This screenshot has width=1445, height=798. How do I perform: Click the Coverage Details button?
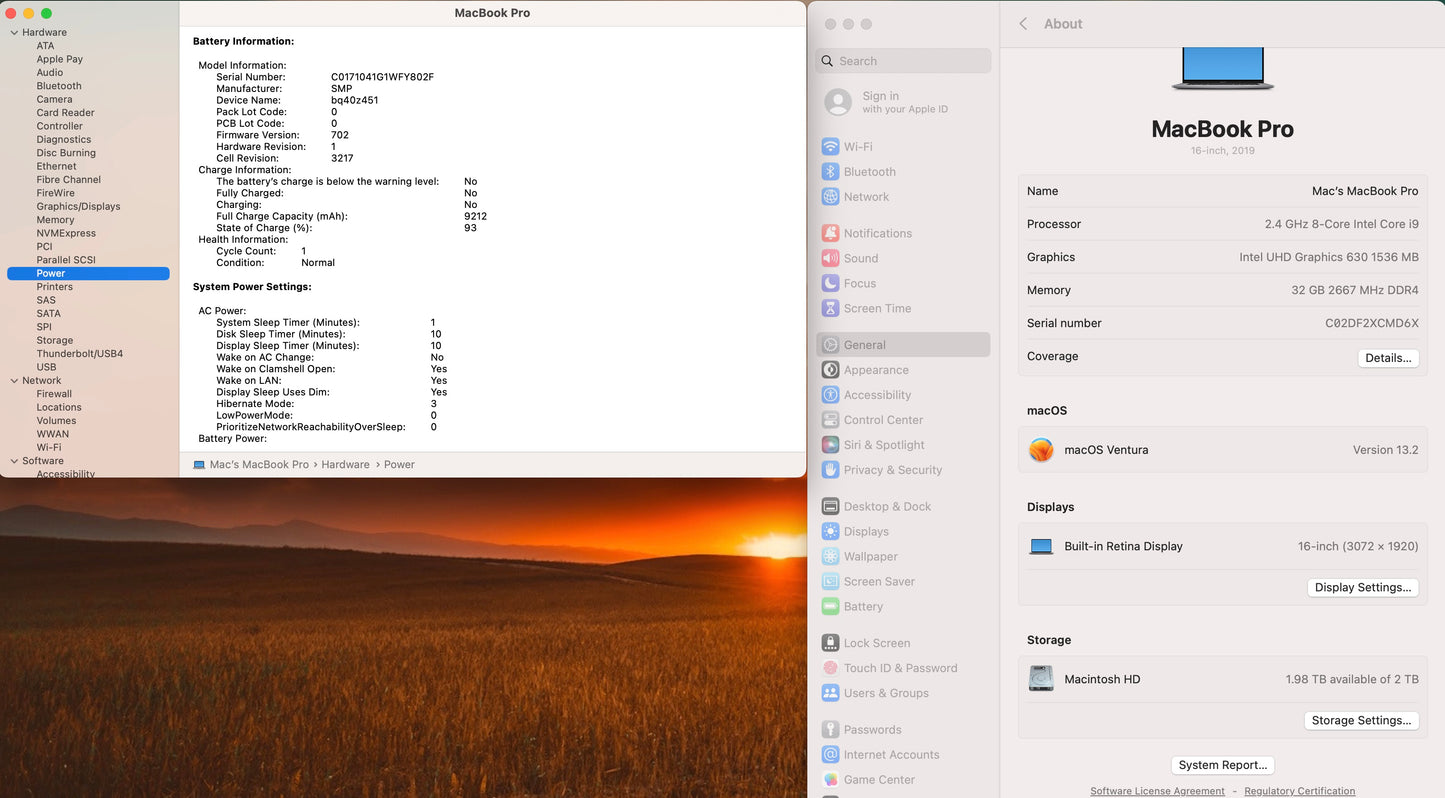pyautogui.click(x=1387, y=358)
